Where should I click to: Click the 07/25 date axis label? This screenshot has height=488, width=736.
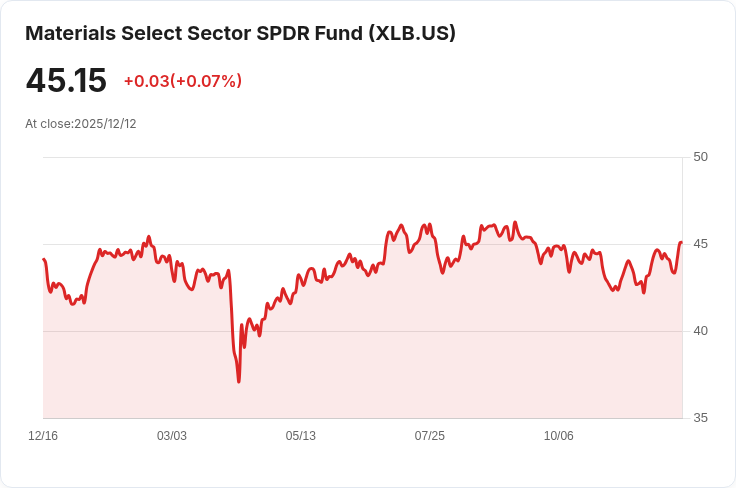click(429, 436)
